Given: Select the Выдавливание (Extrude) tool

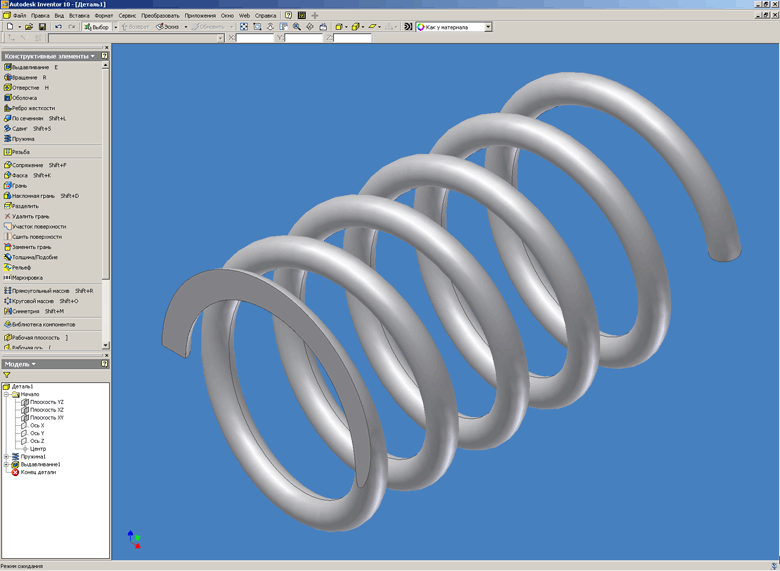Looking at the screenshot, I should (30, 67).
